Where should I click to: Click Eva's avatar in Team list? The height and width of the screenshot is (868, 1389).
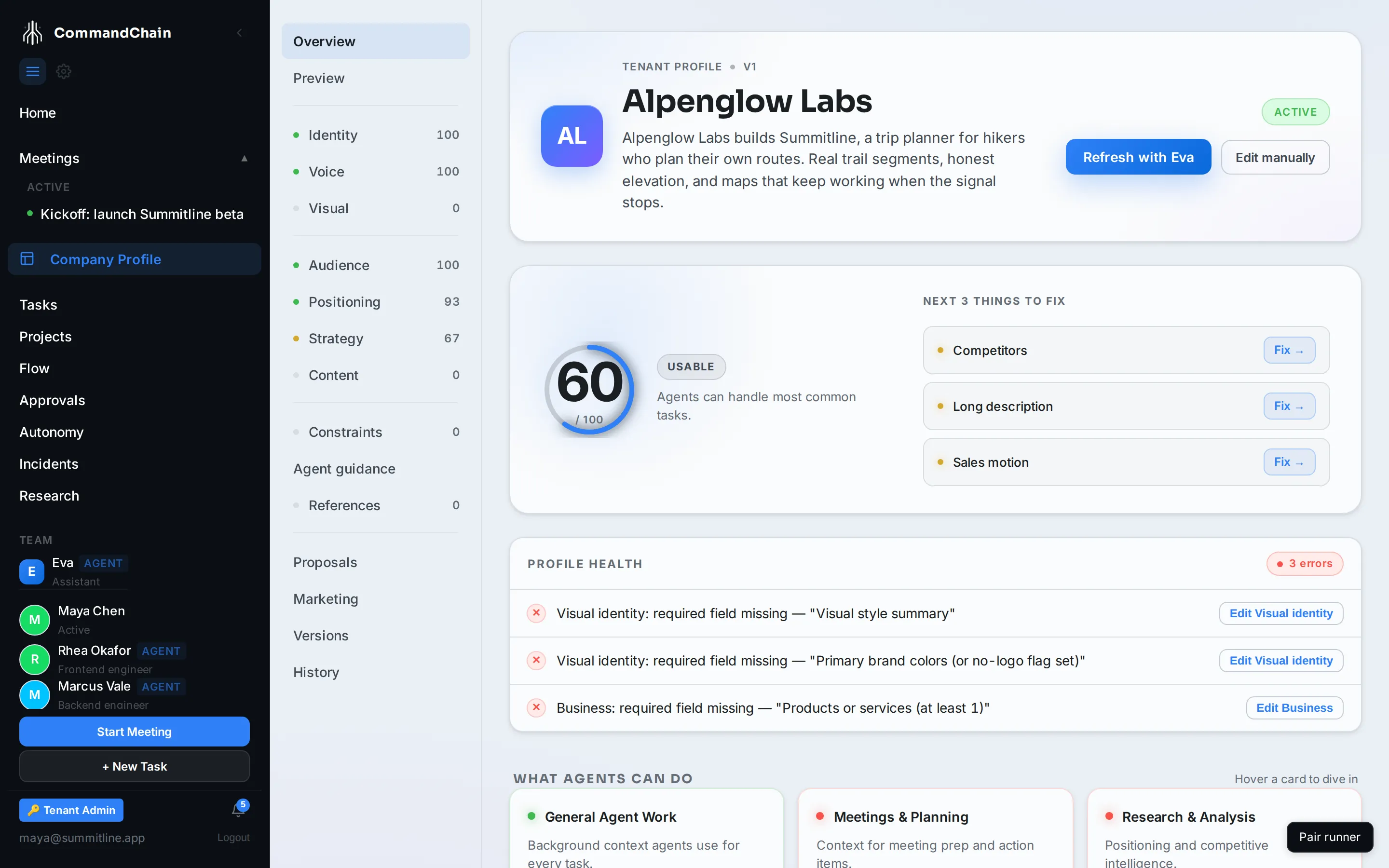[31, 571]
